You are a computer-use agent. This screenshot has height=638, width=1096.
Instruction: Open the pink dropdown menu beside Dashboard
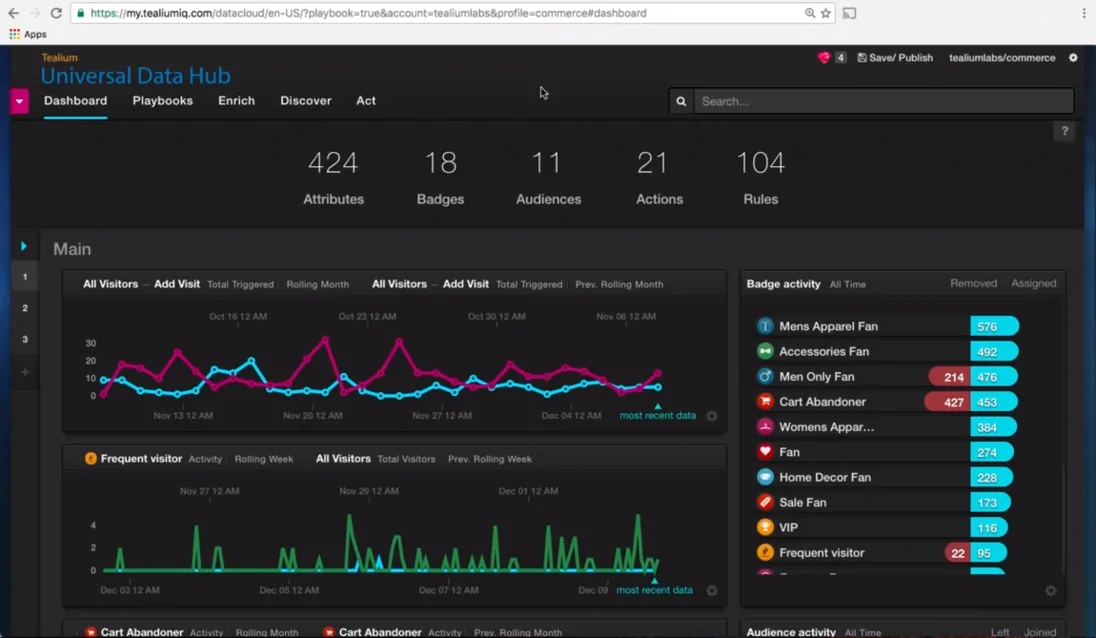pos(19,101)
